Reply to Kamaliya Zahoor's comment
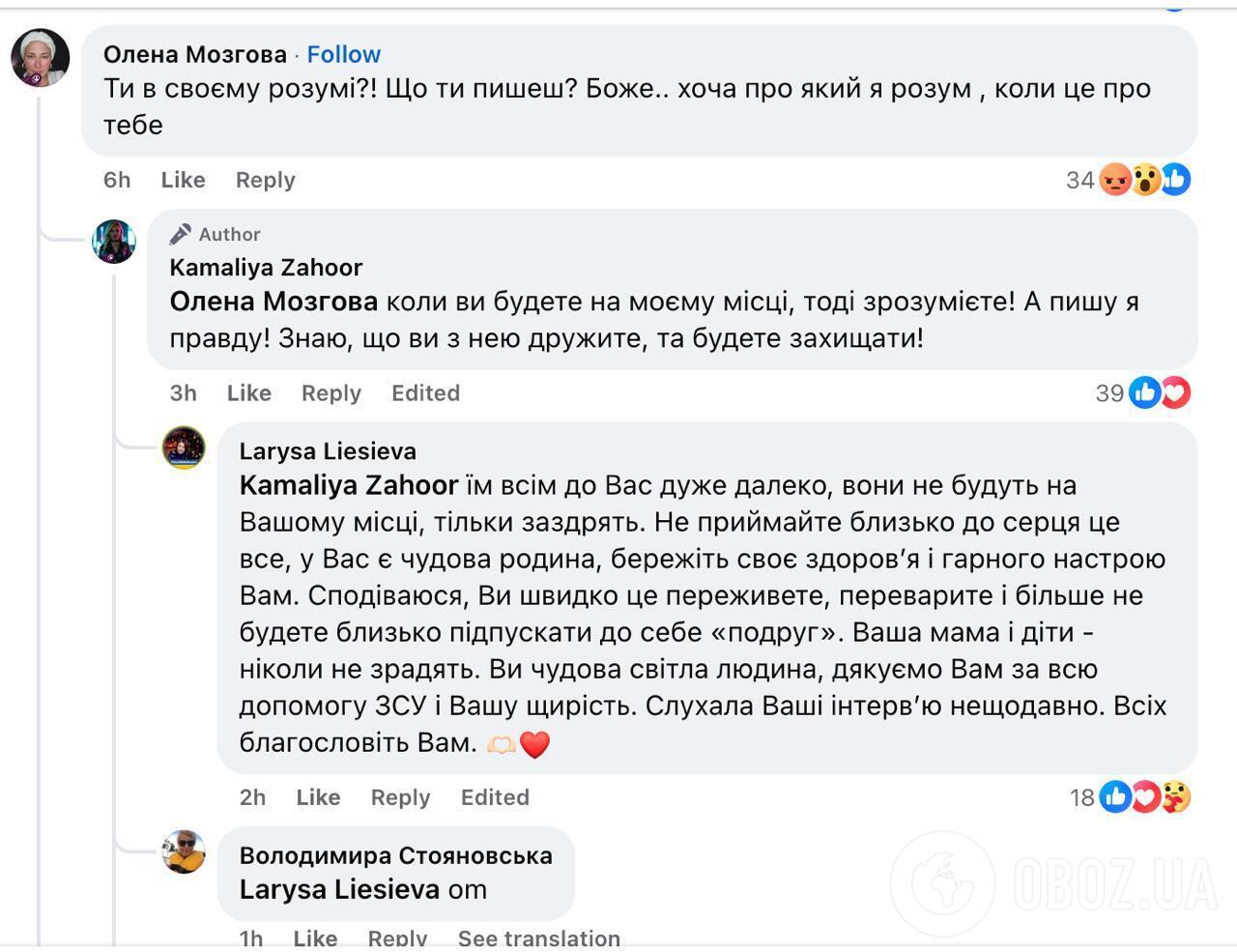The height and width of the screenshot is (952, 1237). [x=331, y=392]
